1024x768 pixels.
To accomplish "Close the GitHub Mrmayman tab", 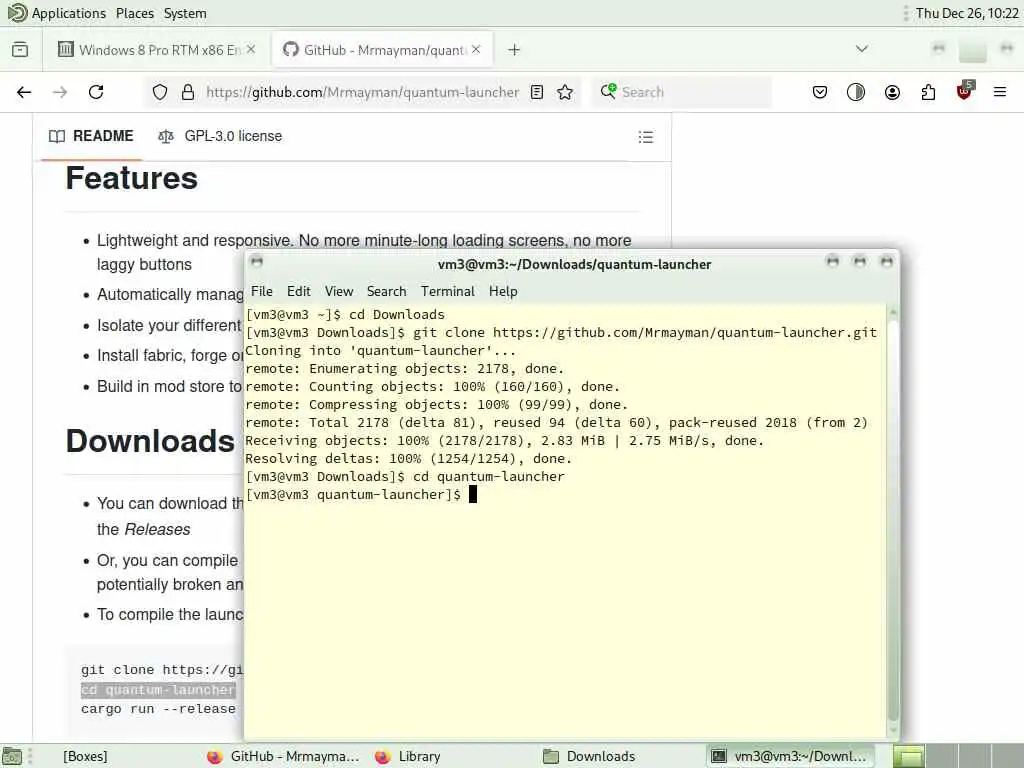I will click(x=476, y=50).
